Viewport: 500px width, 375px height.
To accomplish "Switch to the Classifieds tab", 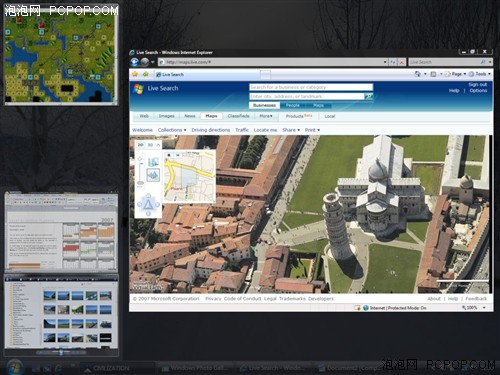I will tap(238, 116).
